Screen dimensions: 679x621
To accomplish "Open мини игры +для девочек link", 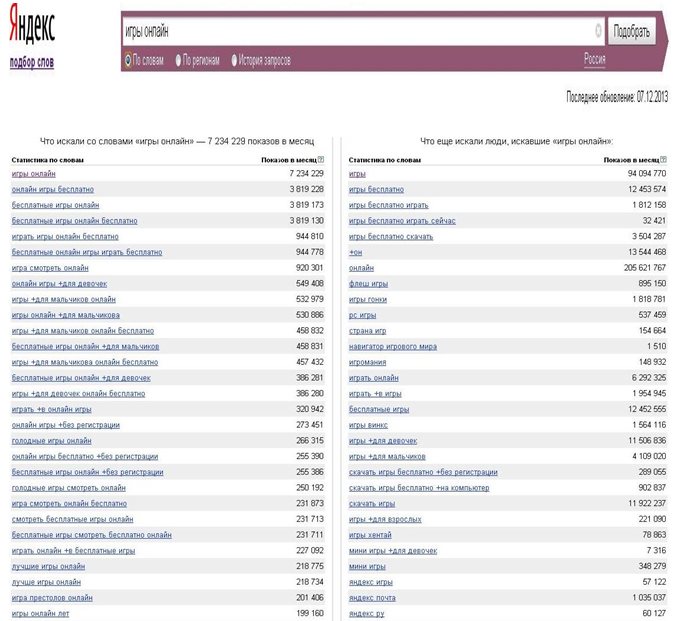I will tap(393, 551).
